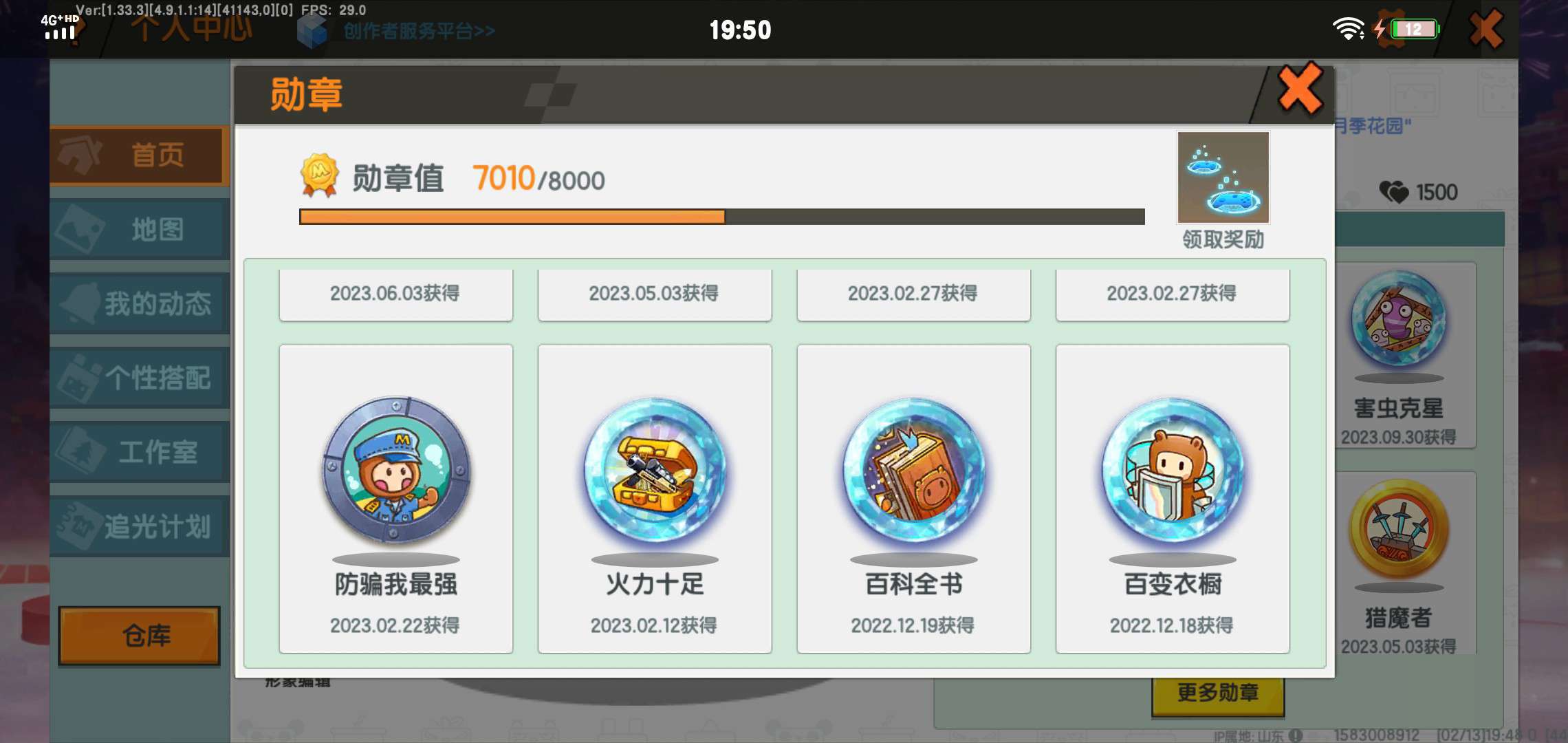
Task: Close the 勋章 medal dialog
Action: [x=1299, y=89]
